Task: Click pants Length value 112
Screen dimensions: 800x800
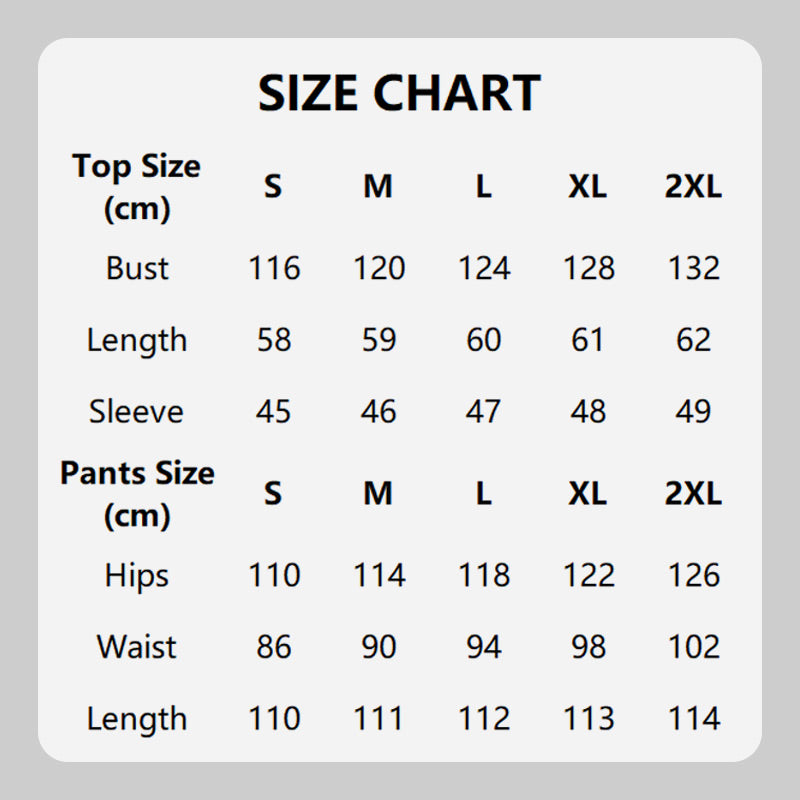Action: click(484, 718)
